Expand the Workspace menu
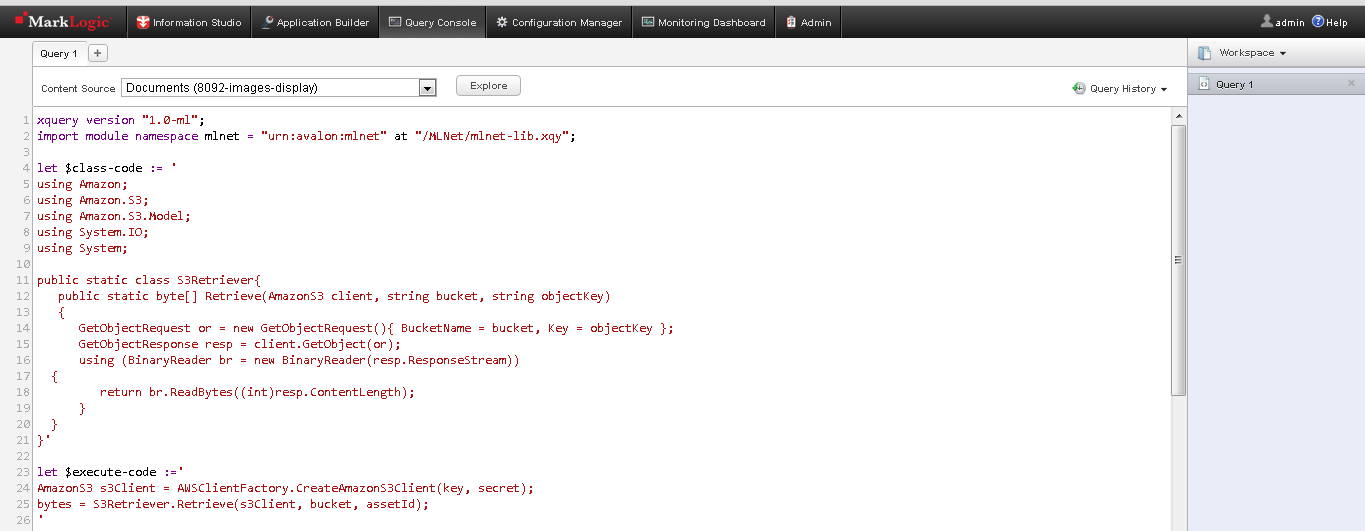The height and width of the screenshot is (531, 1365). point(1252,53)
